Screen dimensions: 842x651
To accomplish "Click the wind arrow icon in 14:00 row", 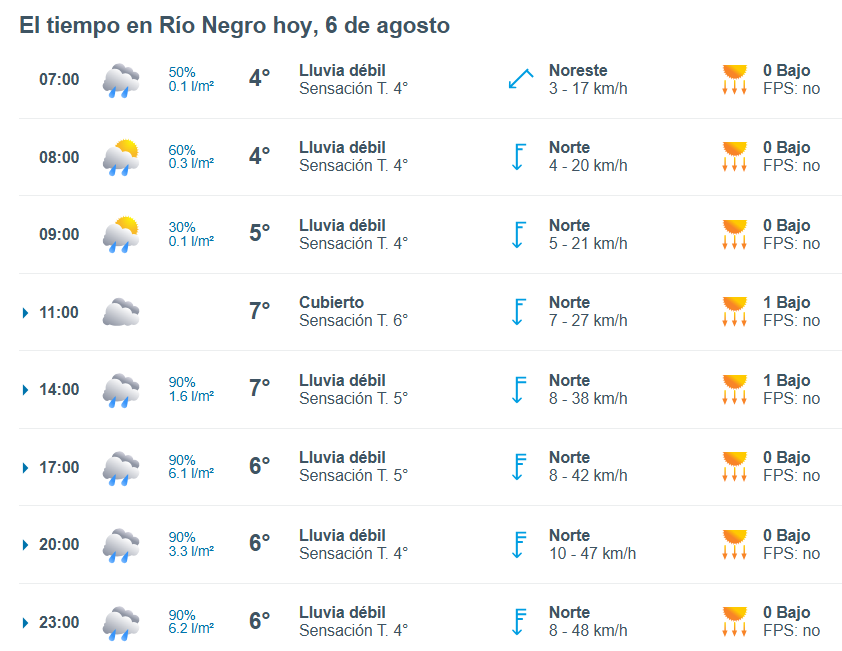I will pos(519,389).
